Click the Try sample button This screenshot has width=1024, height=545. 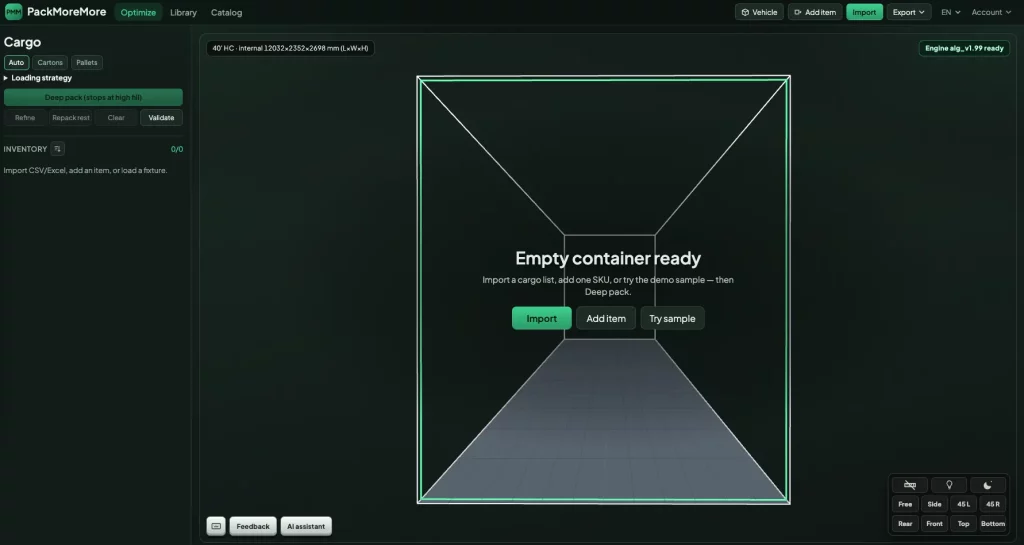pyautogui.click(x=672, y=319)
